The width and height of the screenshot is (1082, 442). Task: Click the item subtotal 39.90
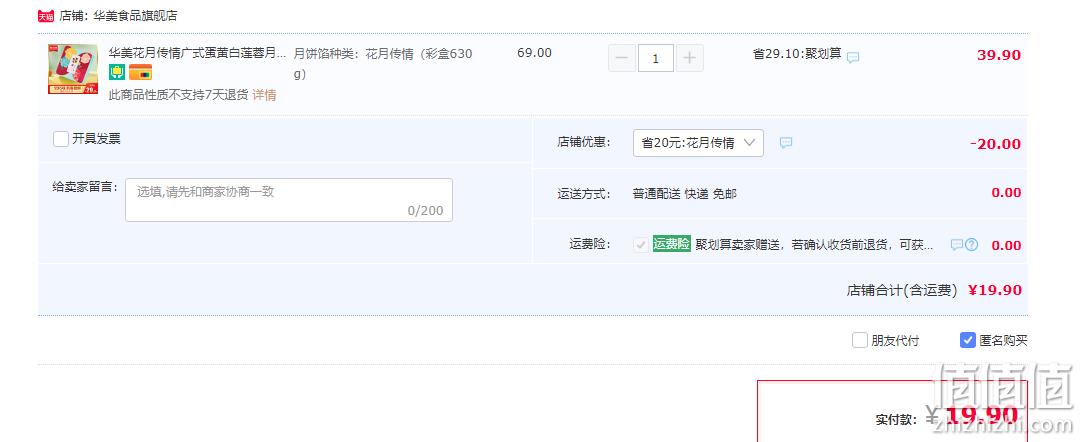pos(999,55)
